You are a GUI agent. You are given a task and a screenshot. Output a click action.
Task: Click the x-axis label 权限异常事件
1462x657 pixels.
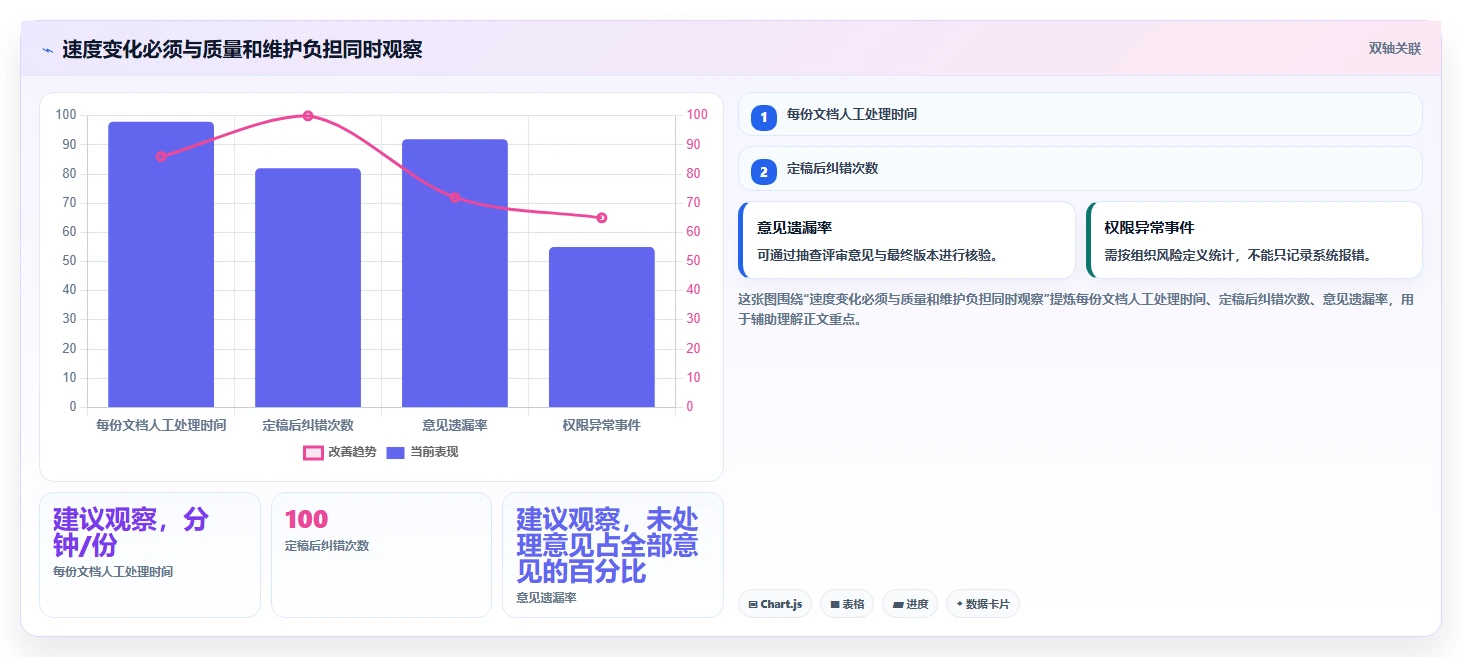click(602, 425)
